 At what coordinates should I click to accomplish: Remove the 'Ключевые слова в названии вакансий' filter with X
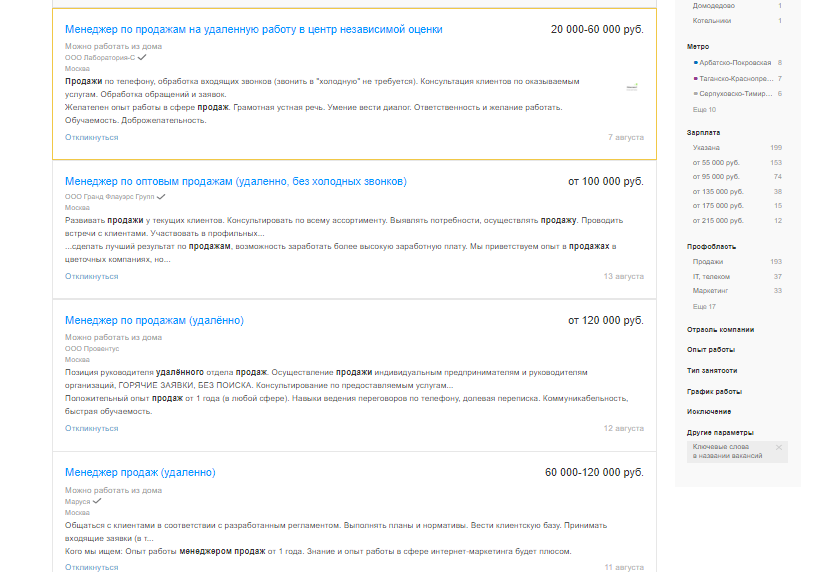[779, 447]
